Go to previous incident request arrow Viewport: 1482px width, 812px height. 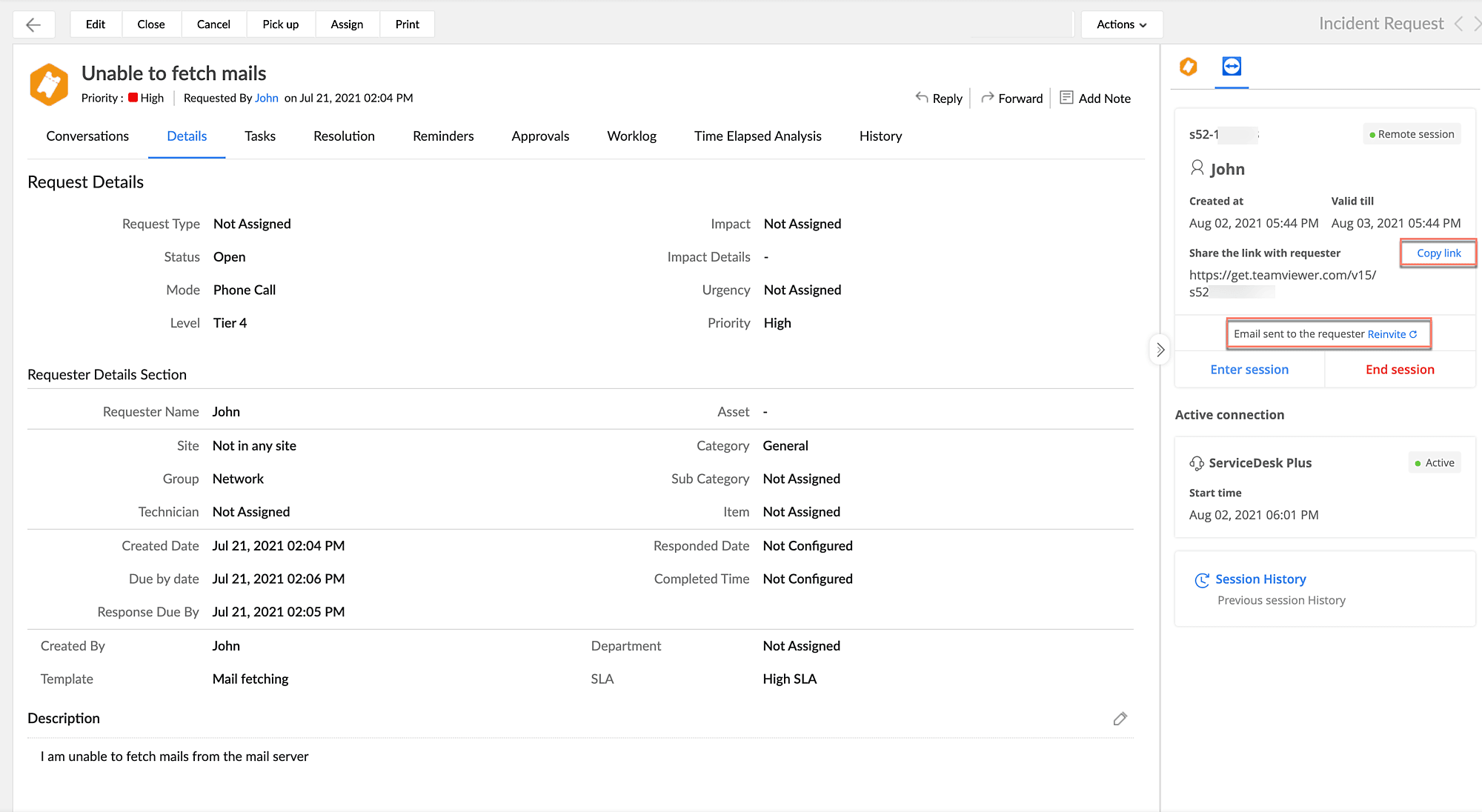click(1458, 24)
